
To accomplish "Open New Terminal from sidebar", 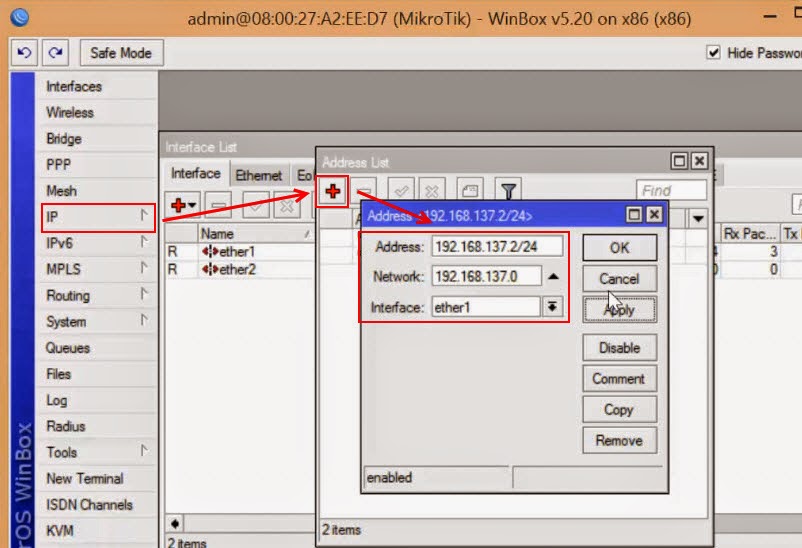I will point(97,478).
